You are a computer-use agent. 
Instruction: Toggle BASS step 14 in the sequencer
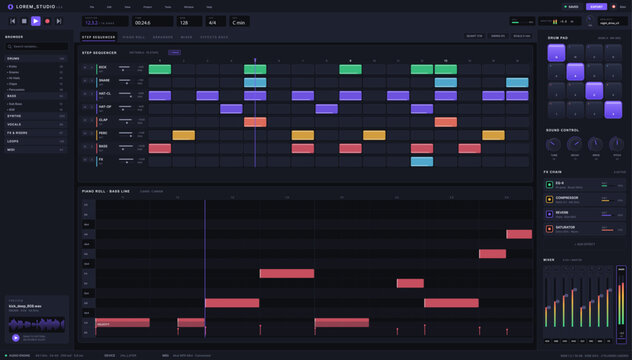coord(470,149)
